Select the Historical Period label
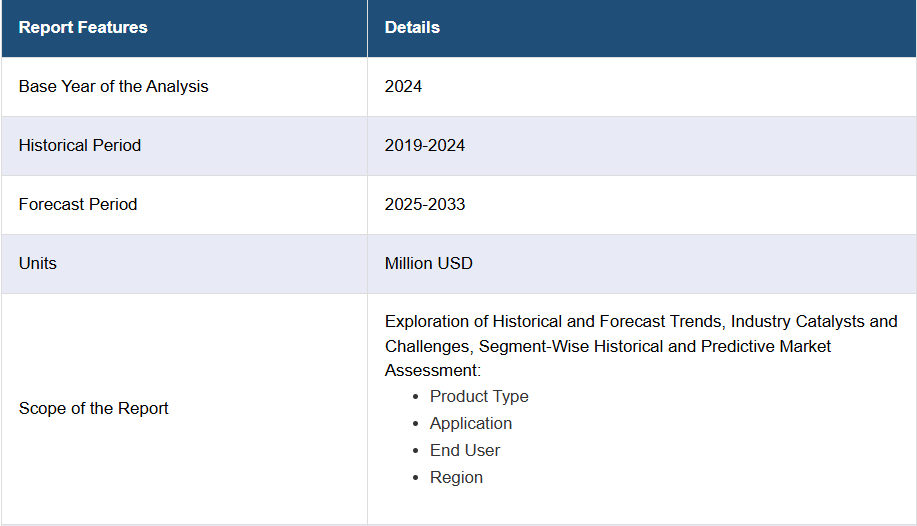The width and height of the screenshot is (917, 526). tap(80, 146)
